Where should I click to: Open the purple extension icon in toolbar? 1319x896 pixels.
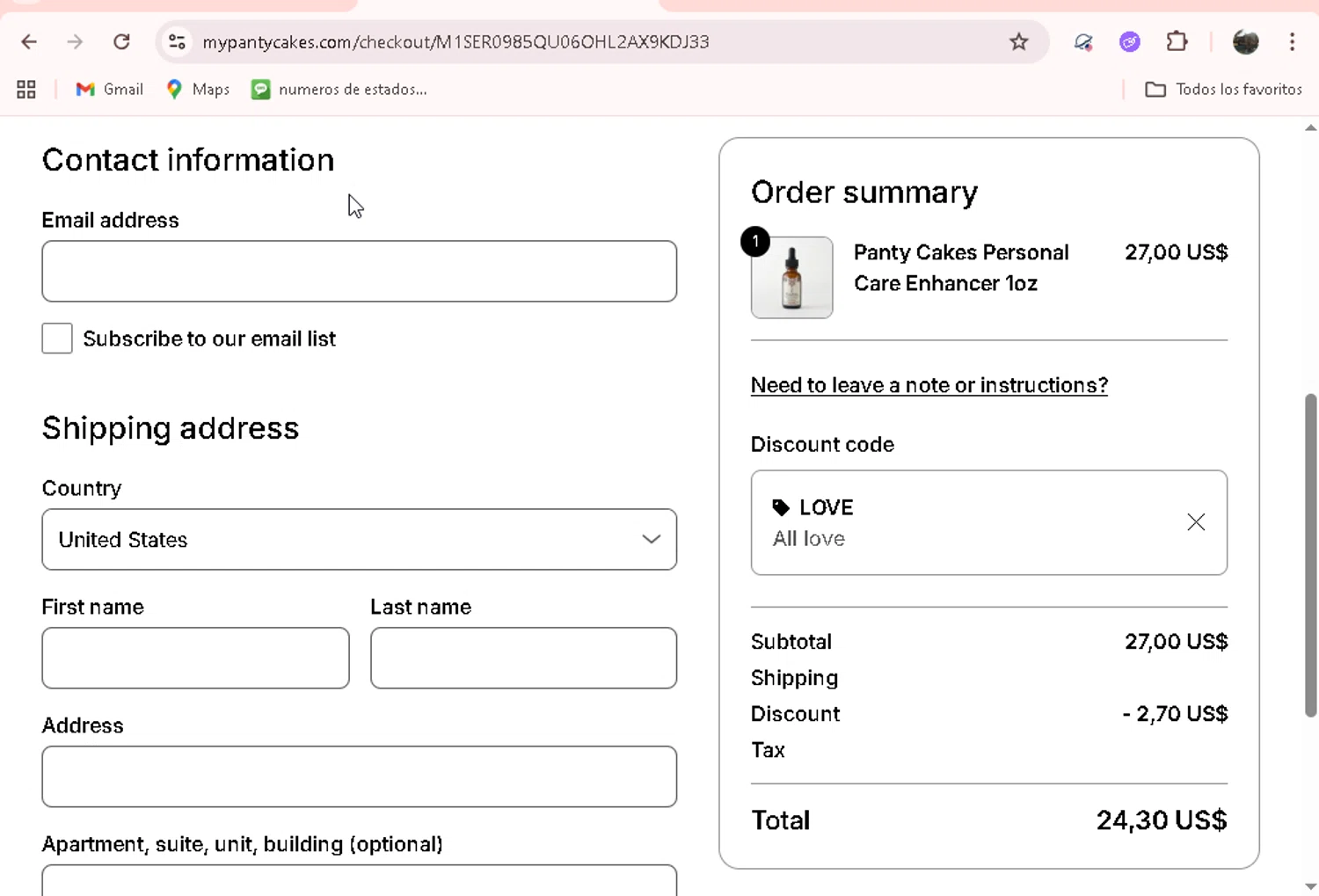[x=1130, y=41]
